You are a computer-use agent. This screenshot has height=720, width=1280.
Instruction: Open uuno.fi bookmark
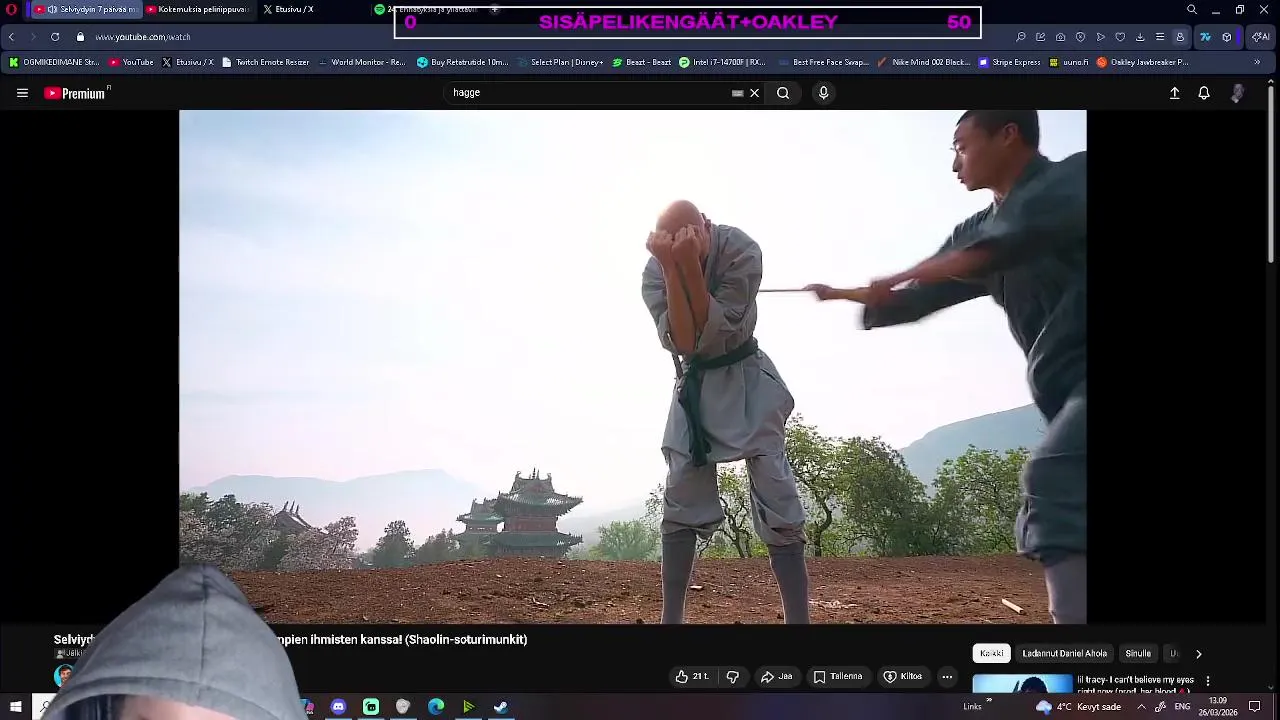click(1068, 62)
